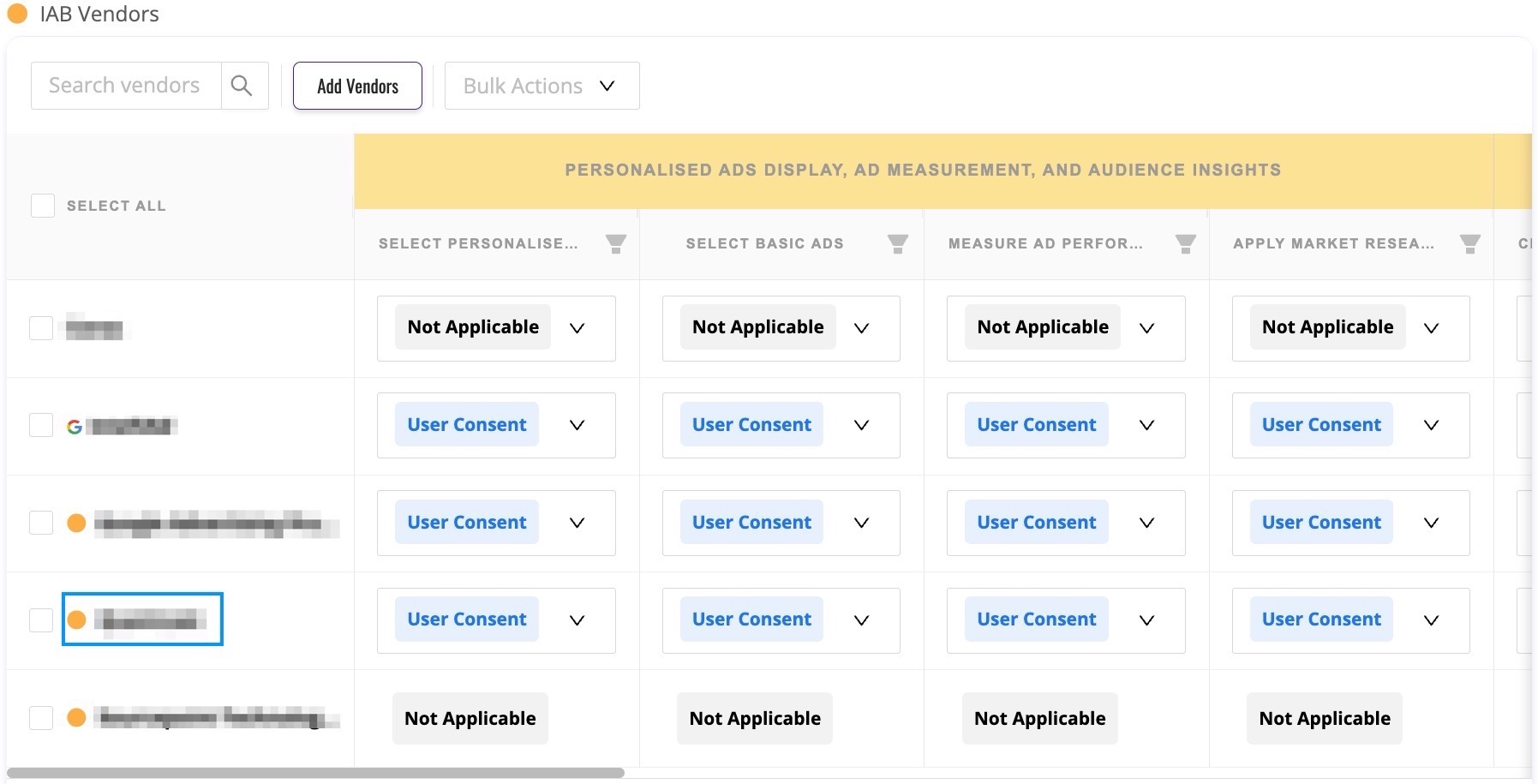Open Google row Select Basic Ads dropdown
The image size is (1538, 784).
pyautogui.click(x=781, y=425)
